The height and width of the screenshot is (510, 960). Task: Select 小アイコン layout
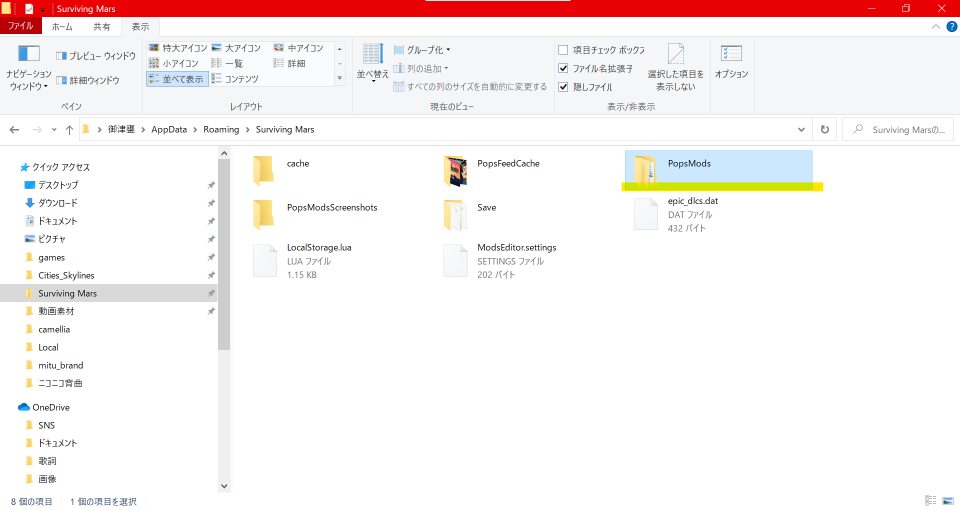click(x=173, y=63)
